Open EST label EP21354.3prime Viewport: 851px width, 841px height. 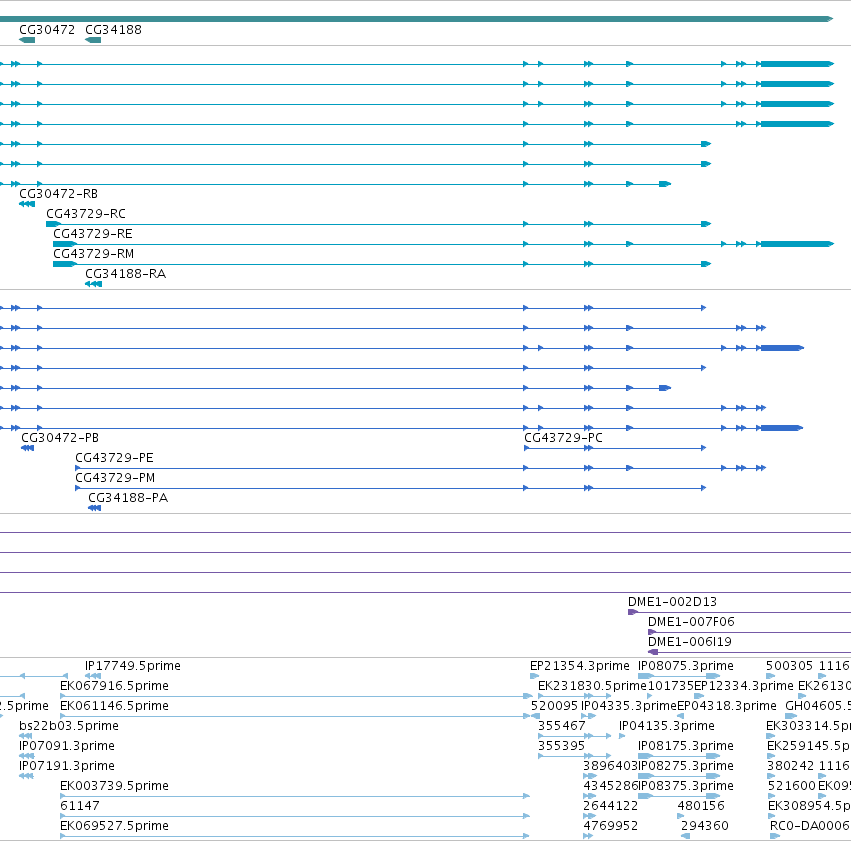(580, 666)
